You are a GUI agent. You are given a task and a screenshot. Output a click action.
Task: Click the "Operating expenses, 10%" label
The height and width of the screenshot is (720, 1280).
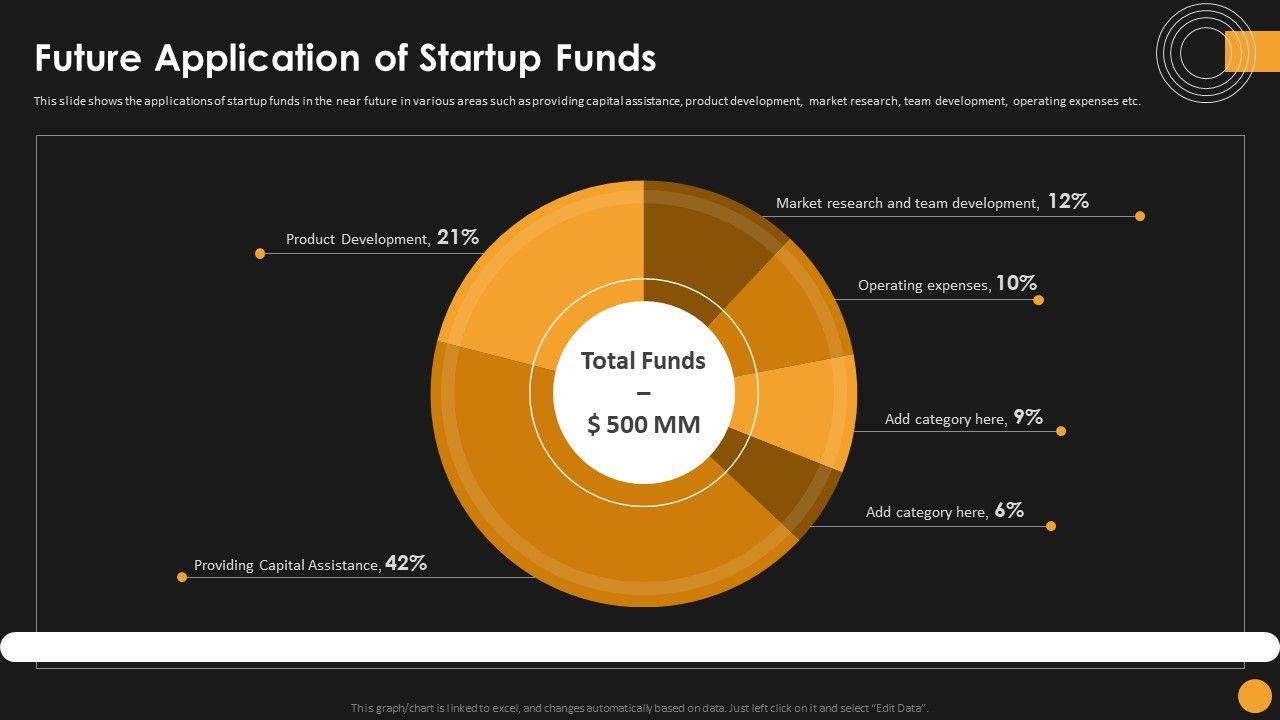pyautogui.click(x=947, y=284)
